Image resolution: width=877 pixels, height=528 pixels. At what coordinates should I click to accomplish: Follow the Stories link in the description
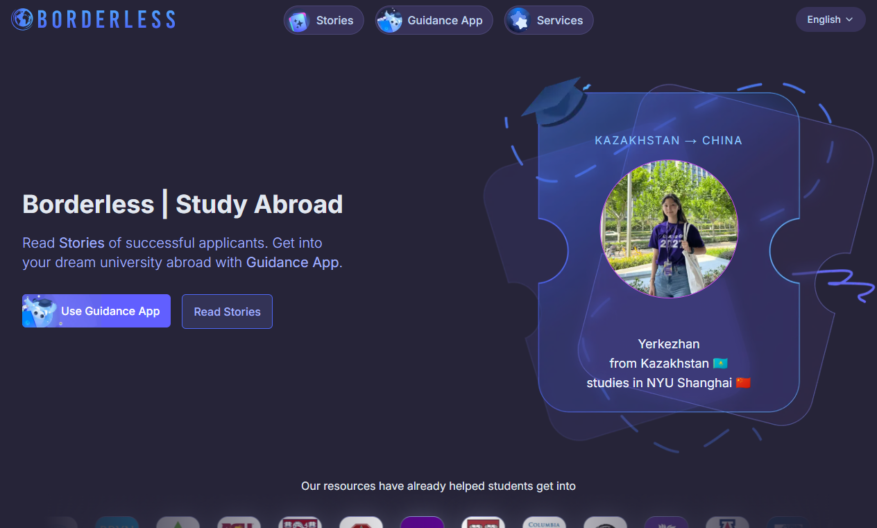pyautogui.click(x=82, y=243)
